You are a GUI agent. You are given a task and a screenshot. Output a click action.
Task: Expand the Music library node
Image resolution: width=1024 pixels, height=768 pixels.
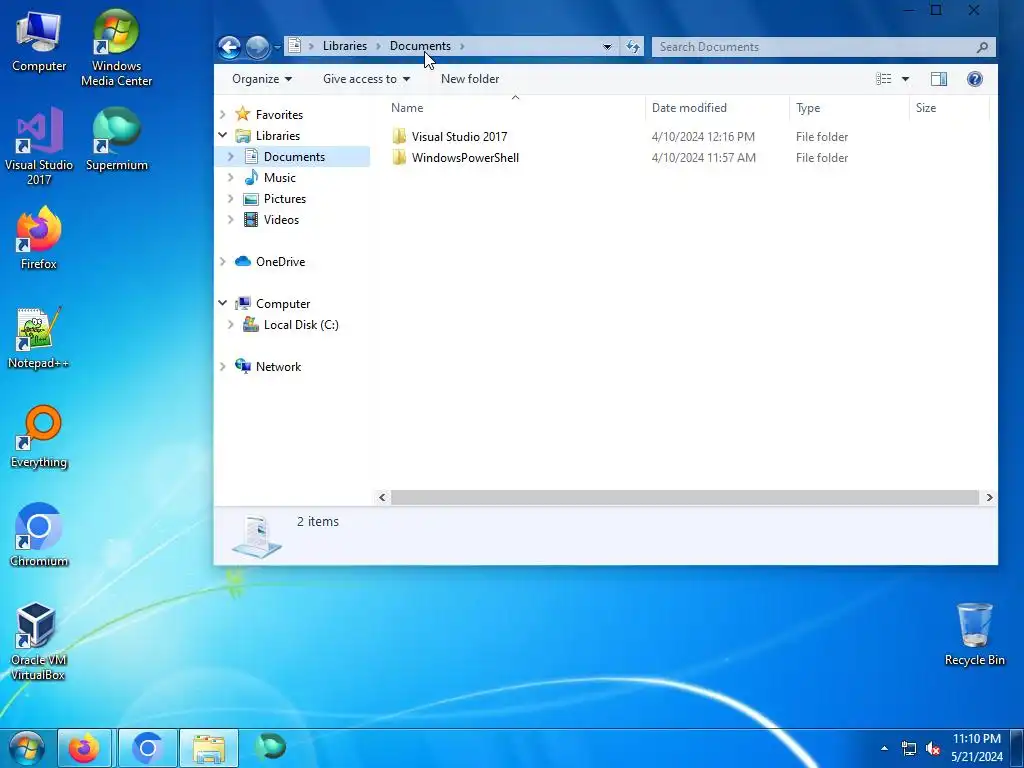click(x=231, y=178)
